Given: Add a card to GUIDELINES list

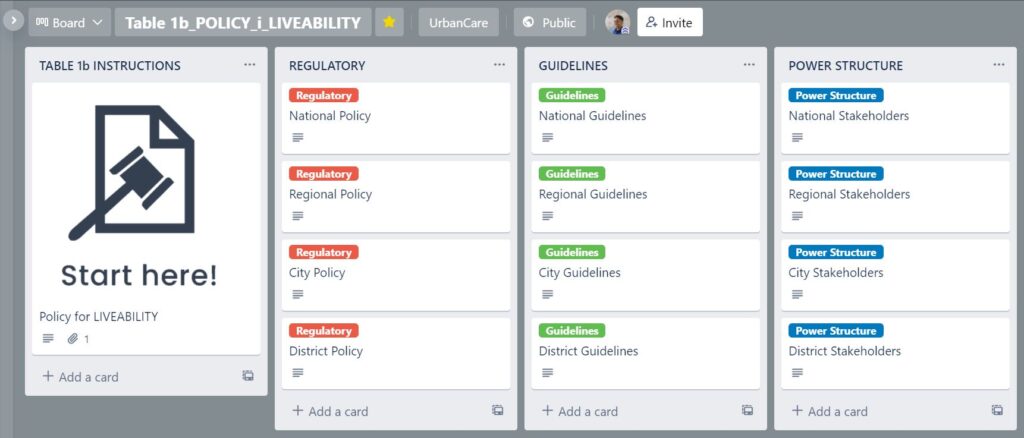Looking at the screenshot, I should click(579, 411).
